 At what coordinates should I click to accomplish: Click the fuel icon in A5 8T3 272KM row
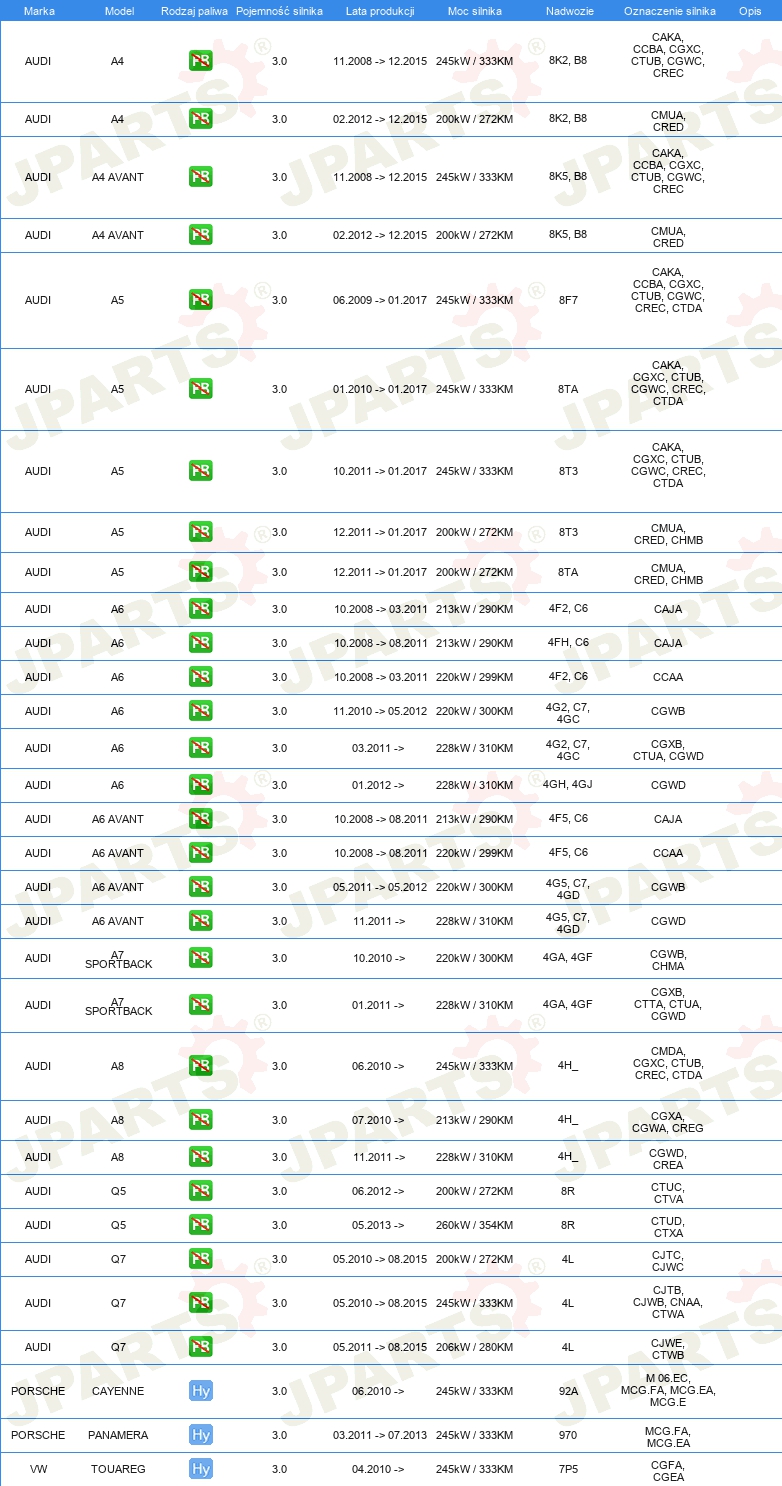[x=201, y=532]
